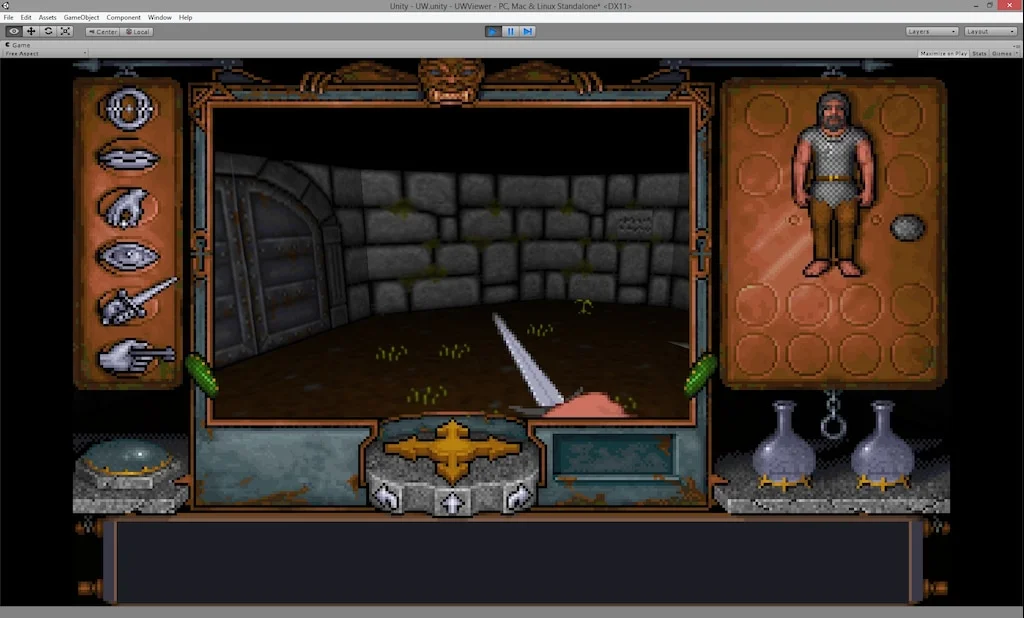Click the right flask beside the chain
Screen dimensions: 1024x618
883,446
